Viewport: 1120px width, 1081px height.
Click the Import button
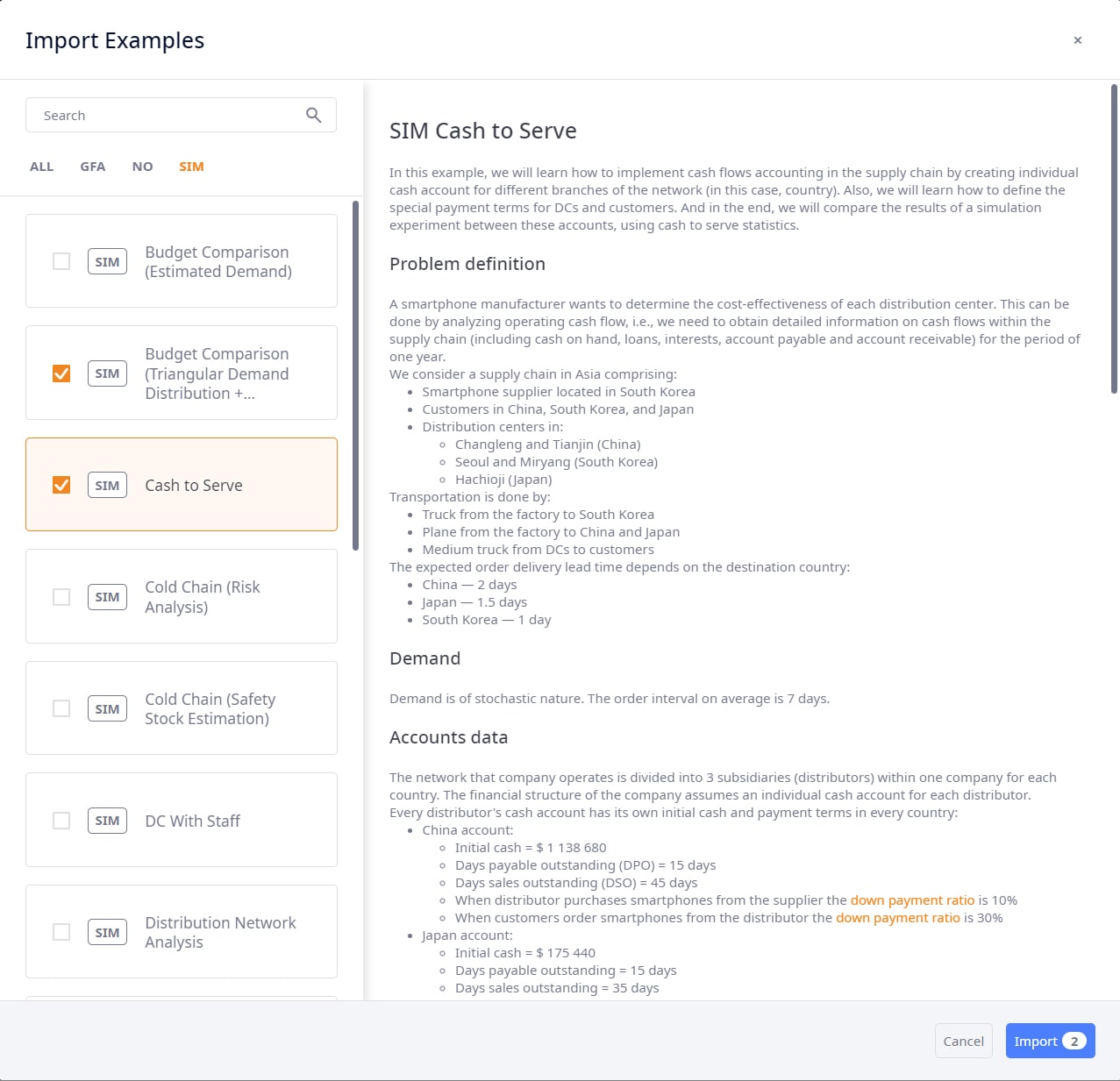point(1050,1041)
